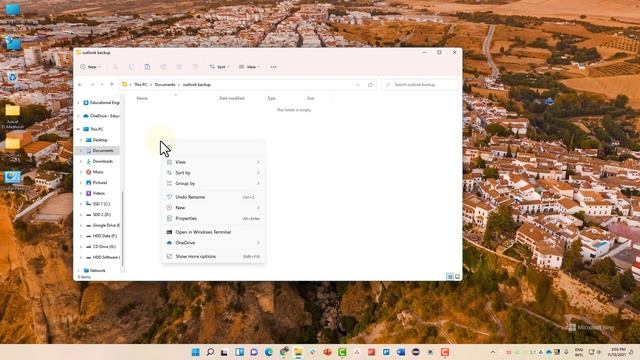This screenshot has height=360, width=640.
Task: Open PowerPoint from the taskbar
Action: [327, 352]
